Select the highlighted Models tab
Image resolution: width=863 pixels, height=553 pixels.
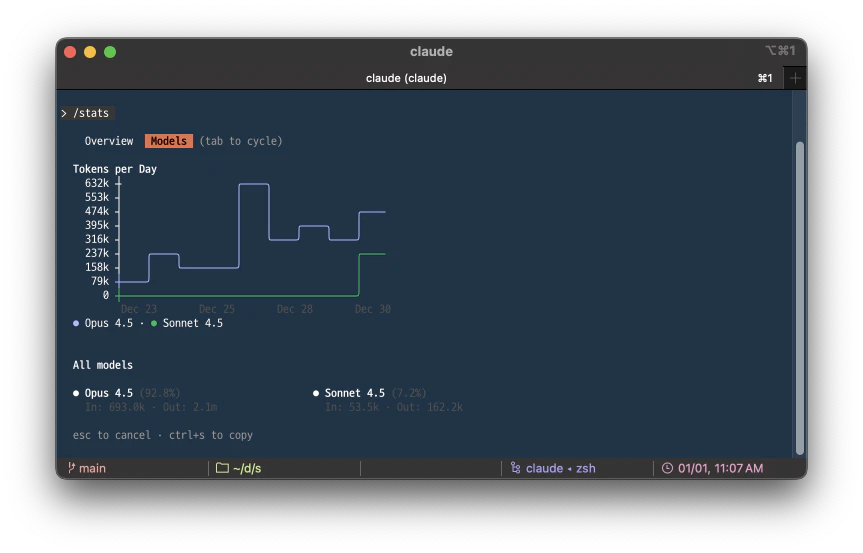[169, 141]
